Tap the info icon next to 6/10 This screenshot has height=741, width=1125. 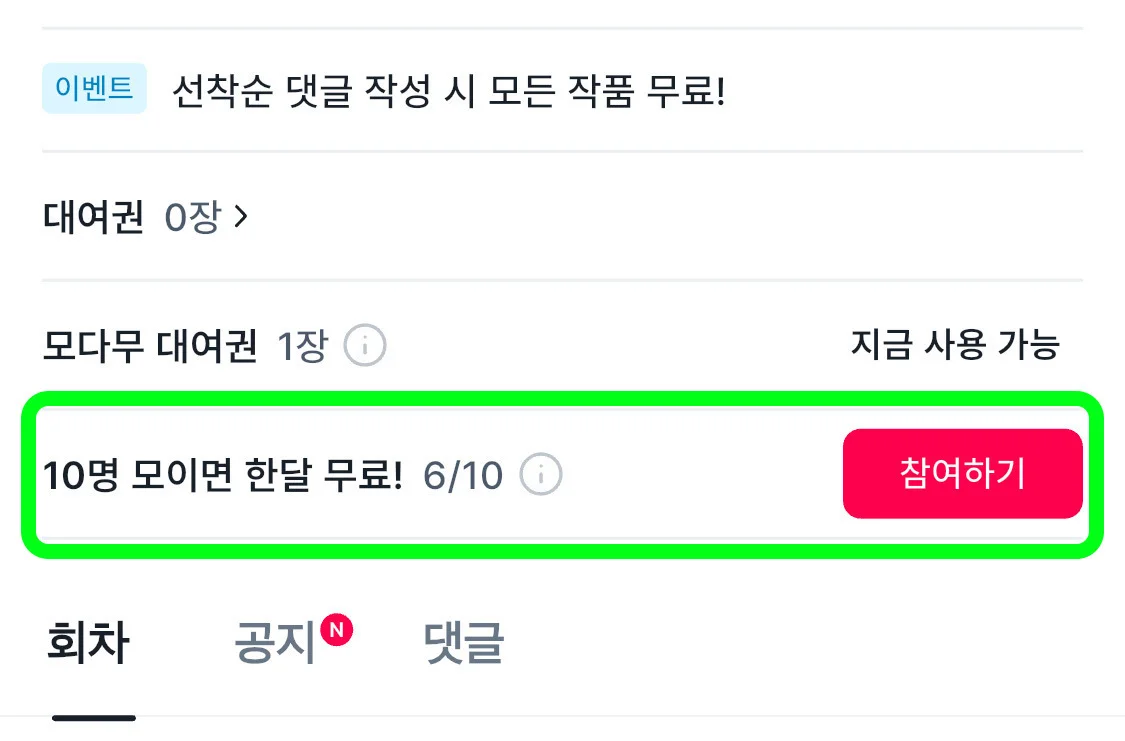tap(541, 474)
